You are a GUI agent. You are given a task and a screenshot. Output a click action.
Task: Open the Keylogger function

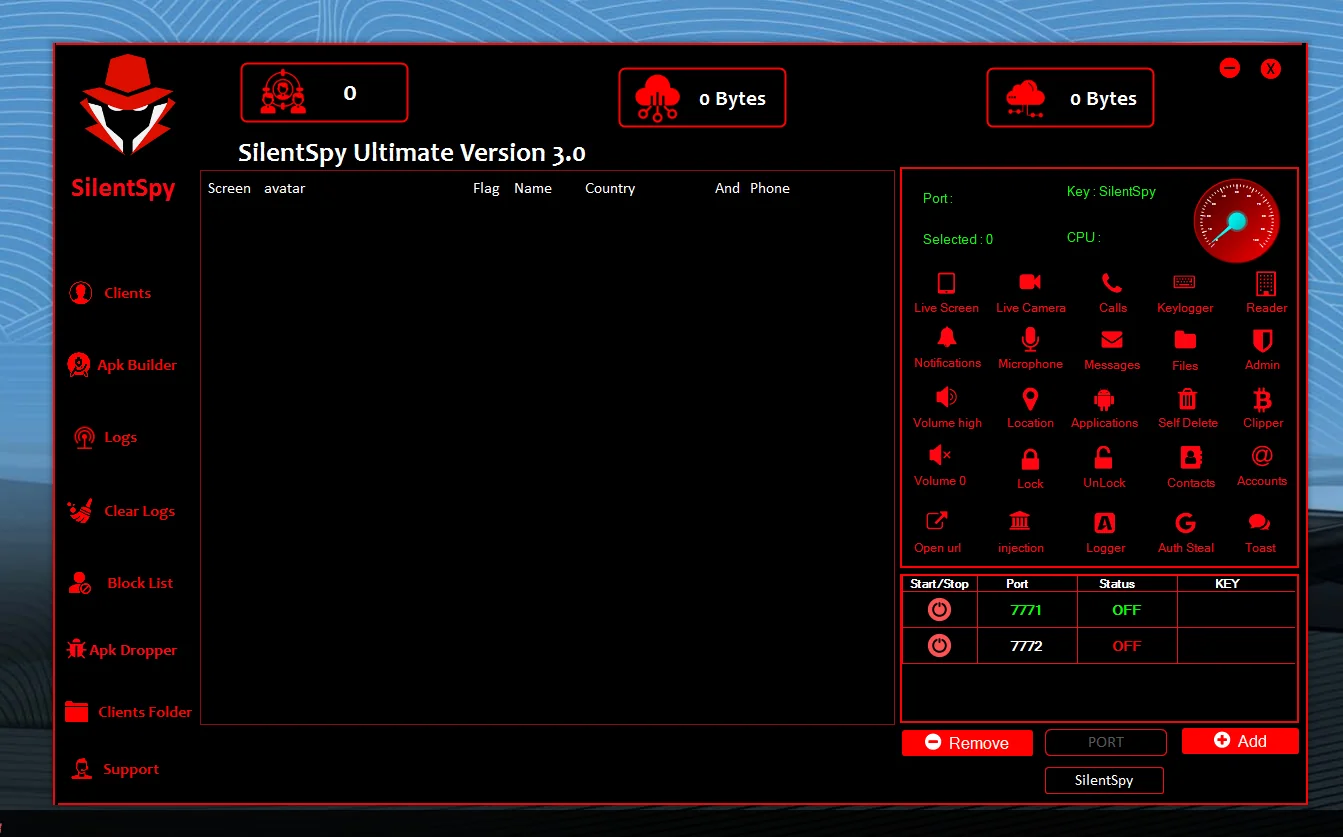tap(1184, 292)
